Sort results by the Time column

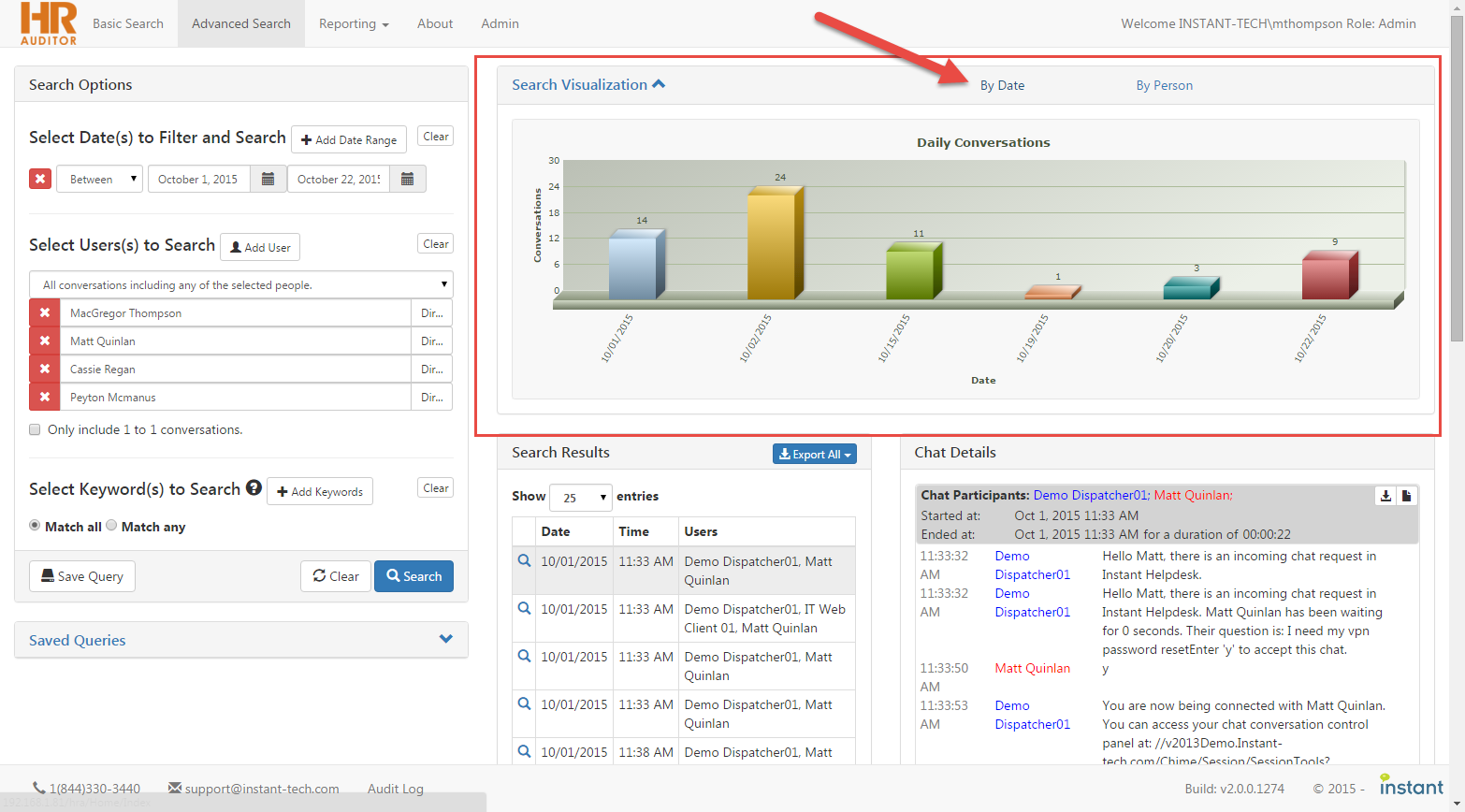[645, 531]
